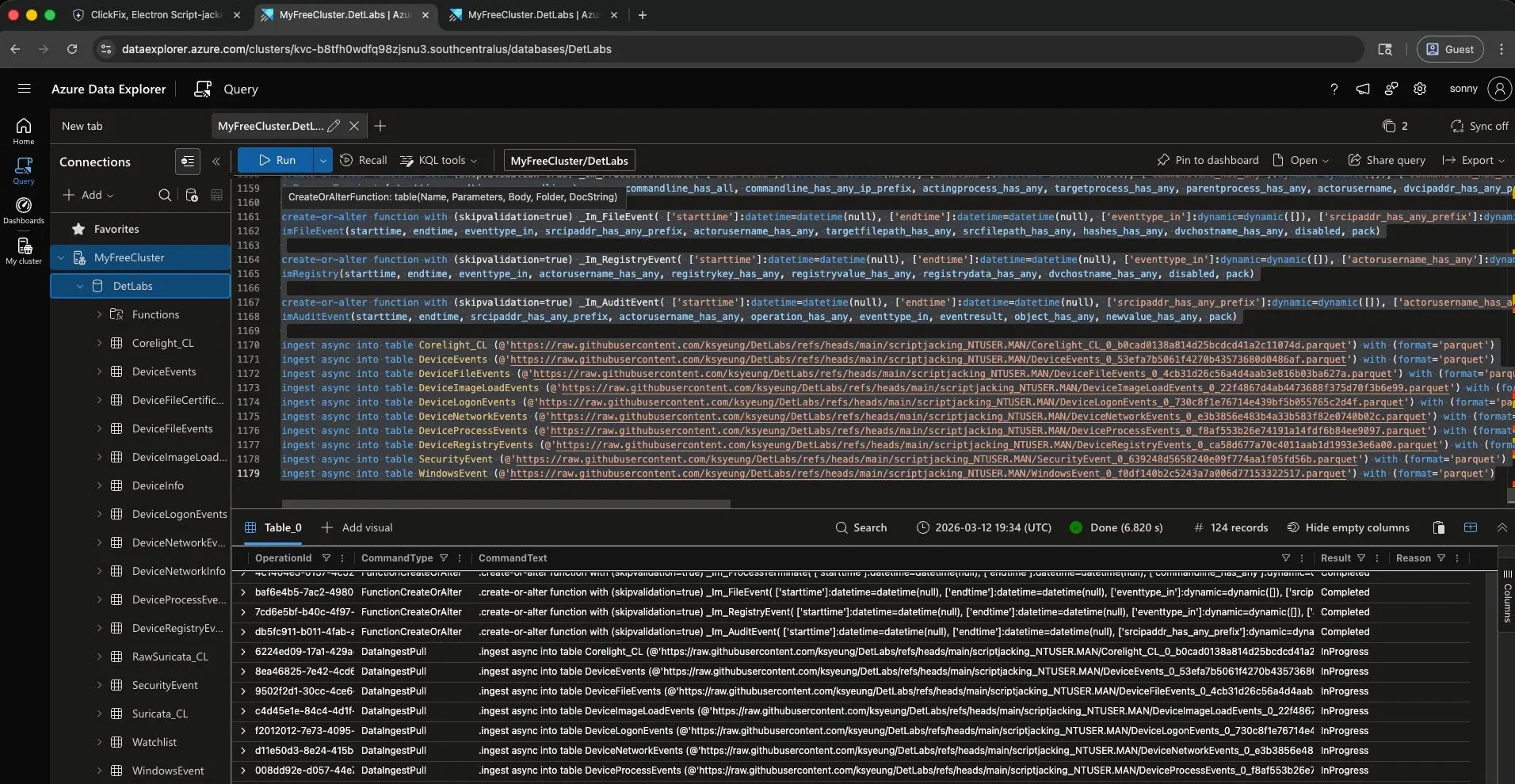Click Add visual

(x=357, y=527)
